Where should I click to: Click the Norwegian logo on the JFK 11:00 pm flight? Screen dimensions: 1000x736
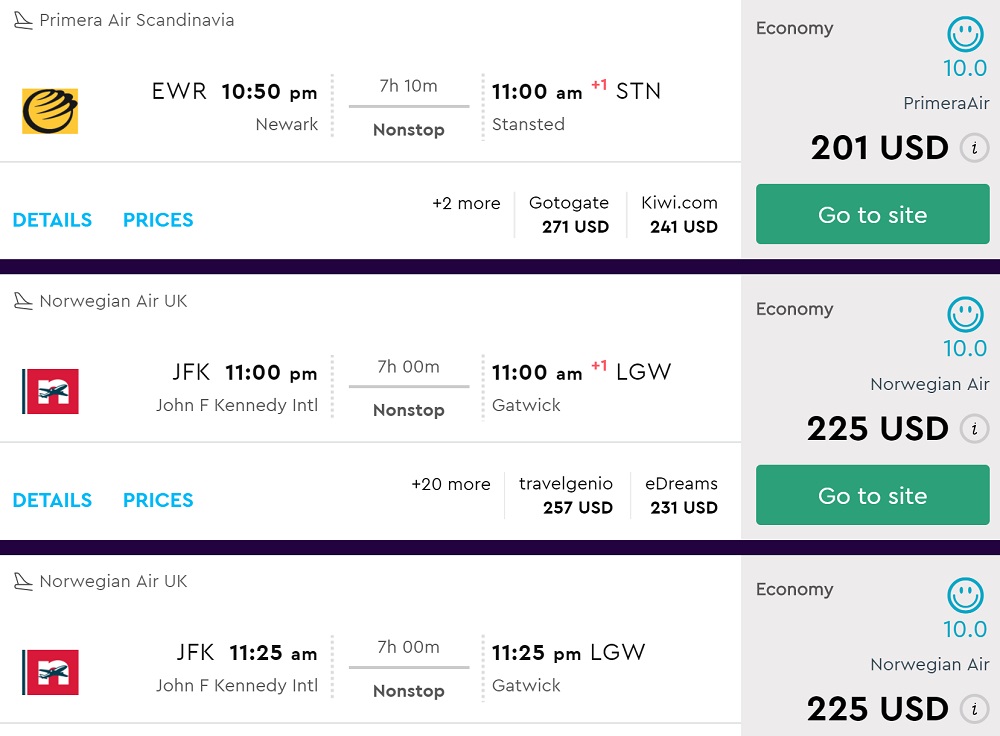tap(50, 391)
